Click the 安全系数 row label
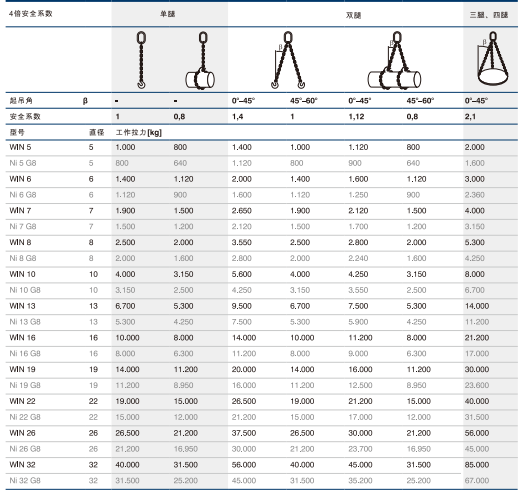519x490 pixels. click(x=25, y=116)
